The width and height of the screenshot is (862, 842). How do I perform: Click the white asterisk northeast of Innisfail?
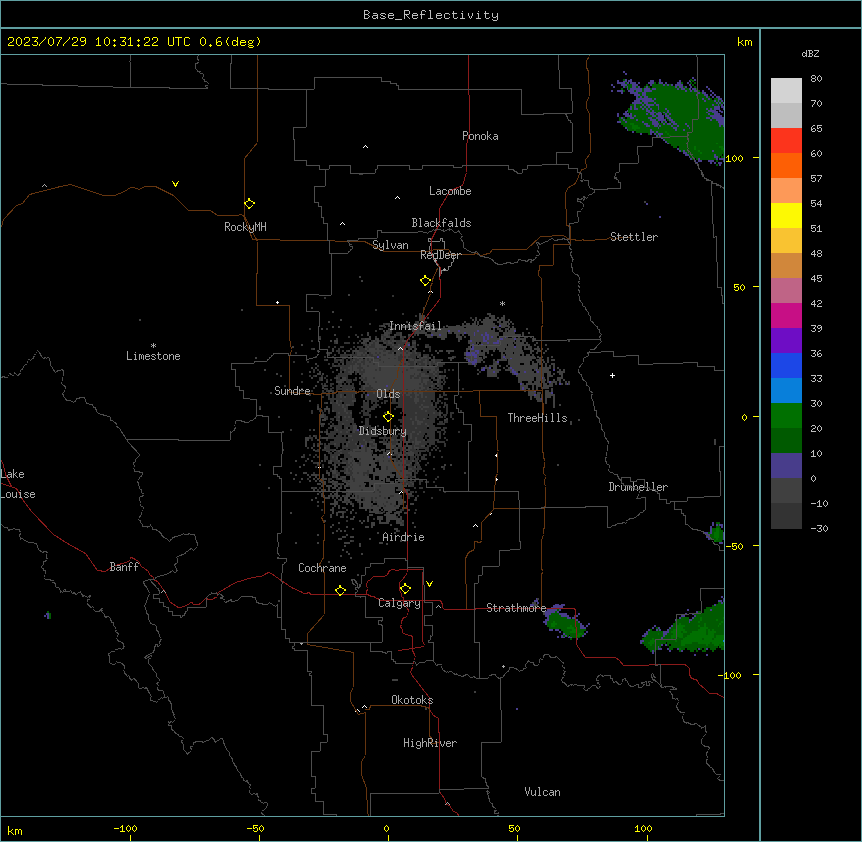point(502,303)
